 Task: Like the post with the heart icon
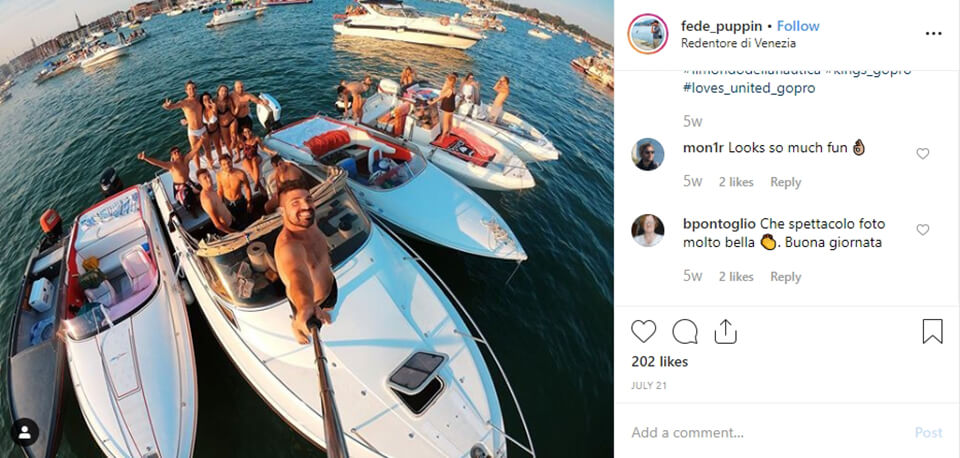tap(644, 332)
